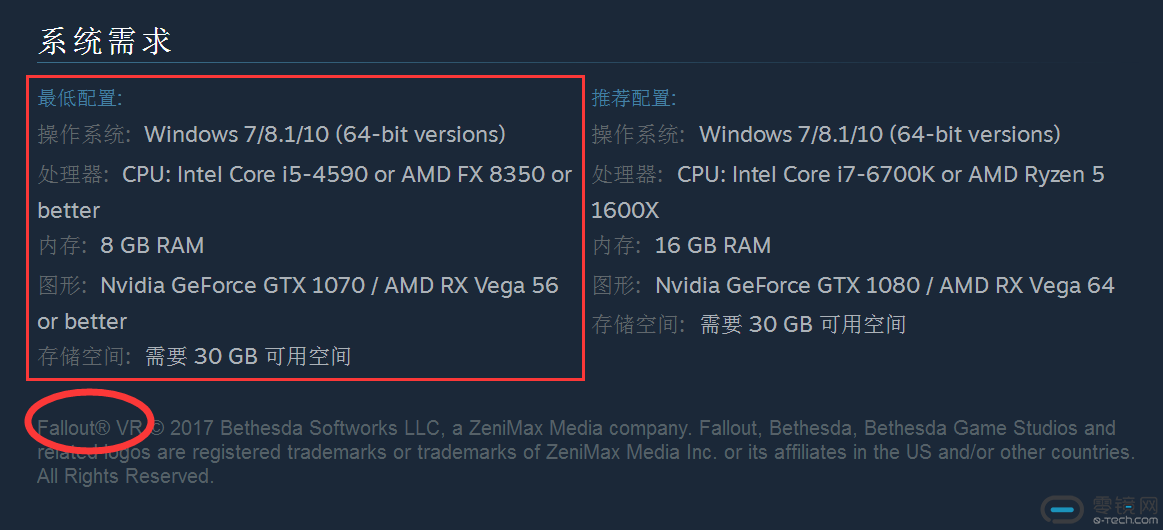Click the minimum Windows 7/8.1/10 operating system text
The image size is (1163, 530).
[x=325, y=134]
